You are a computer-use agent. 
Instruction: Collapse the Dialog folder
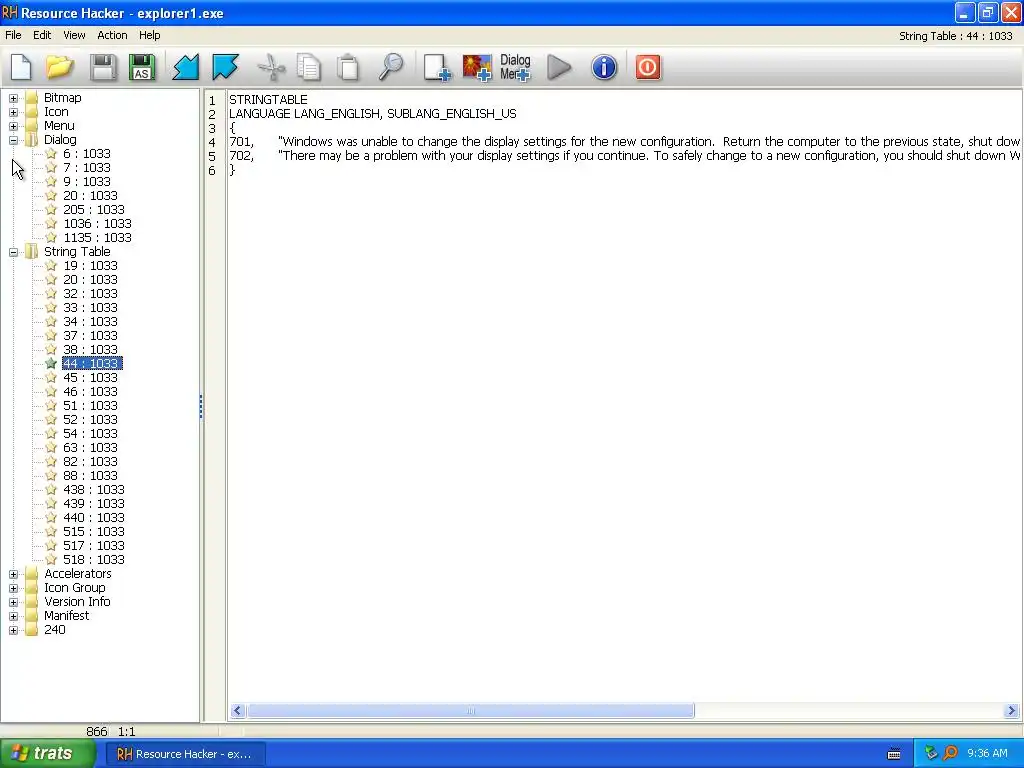[x=13, y=140]
